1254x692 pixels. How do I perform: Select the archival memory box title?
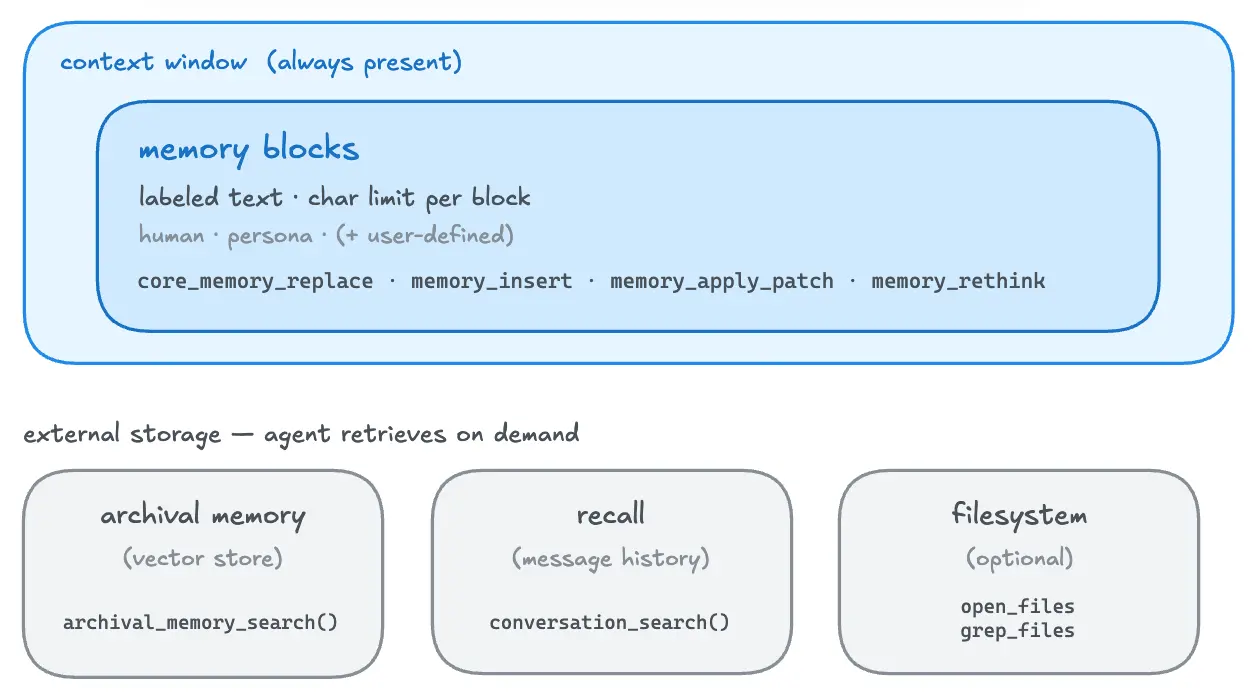(x=203, y=516)
